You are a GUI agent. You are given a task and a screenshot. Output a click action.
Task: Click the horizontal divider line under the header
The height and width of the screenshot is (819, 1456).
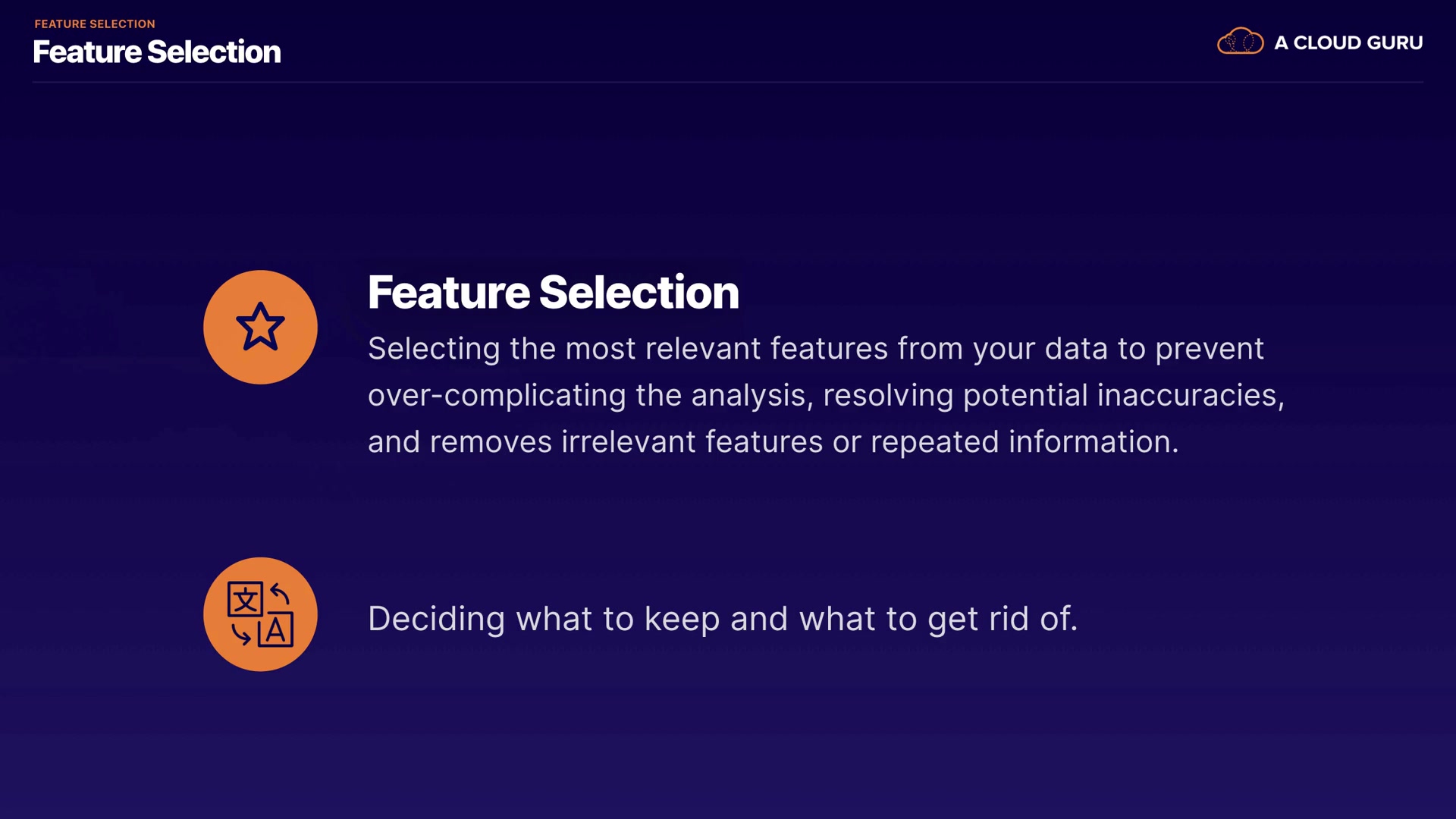(x=728, y=82)
